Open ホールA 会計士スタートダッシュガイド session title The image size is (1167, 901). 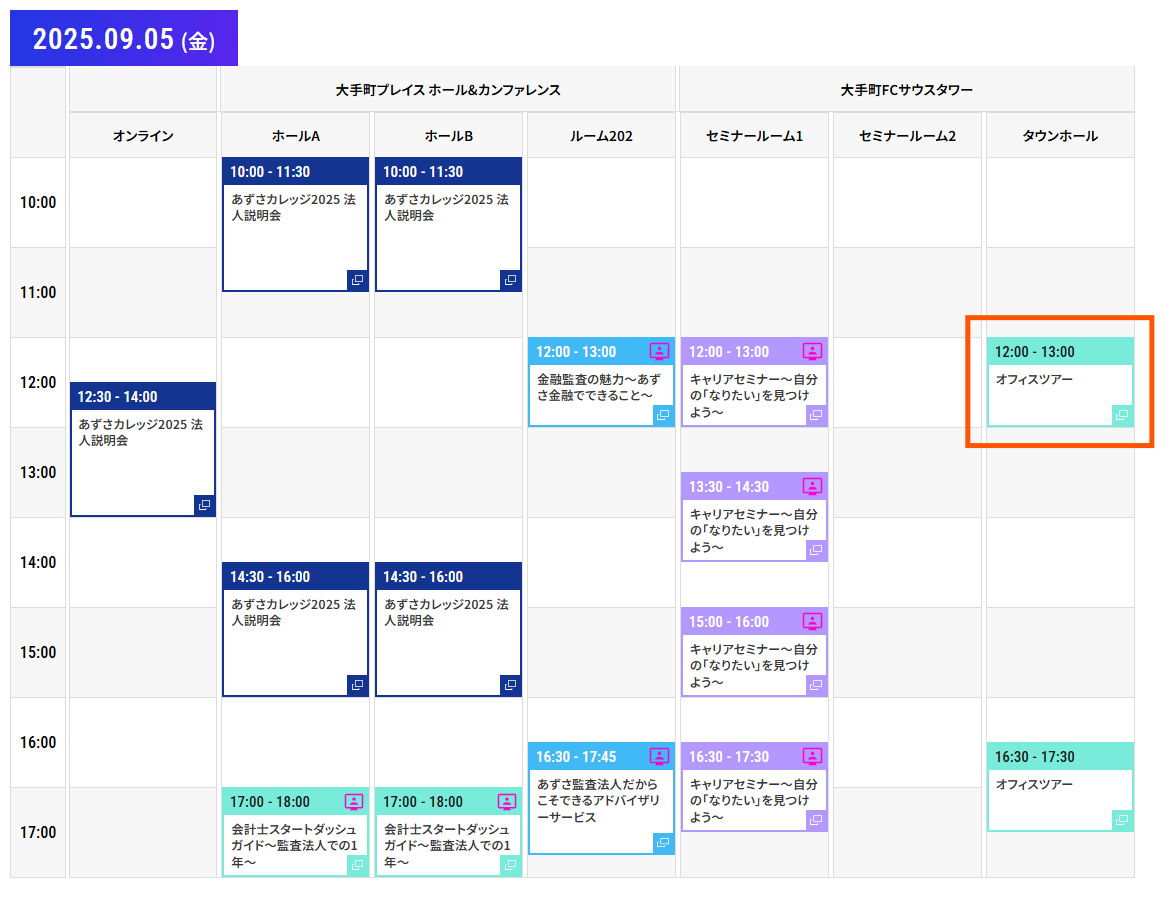point(294,845)
